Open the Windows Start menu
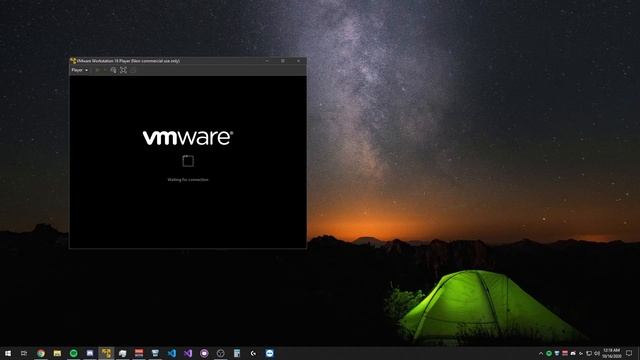 pyautogui.click(x=8, y=353)
